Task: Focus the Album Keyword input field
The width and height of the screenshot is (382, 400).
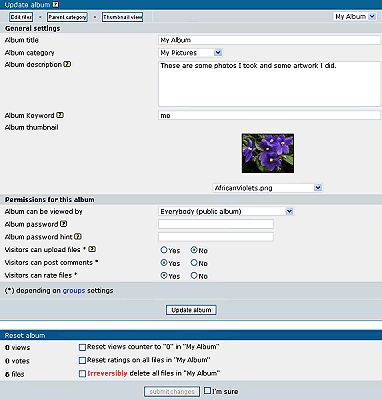Action: (x=269, y=115)
